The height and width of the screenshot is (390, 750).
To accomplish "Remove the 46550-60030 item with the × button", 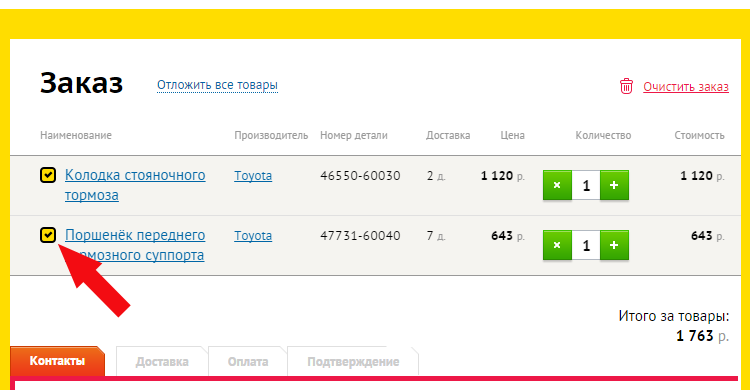I will (x=557, y=185).
